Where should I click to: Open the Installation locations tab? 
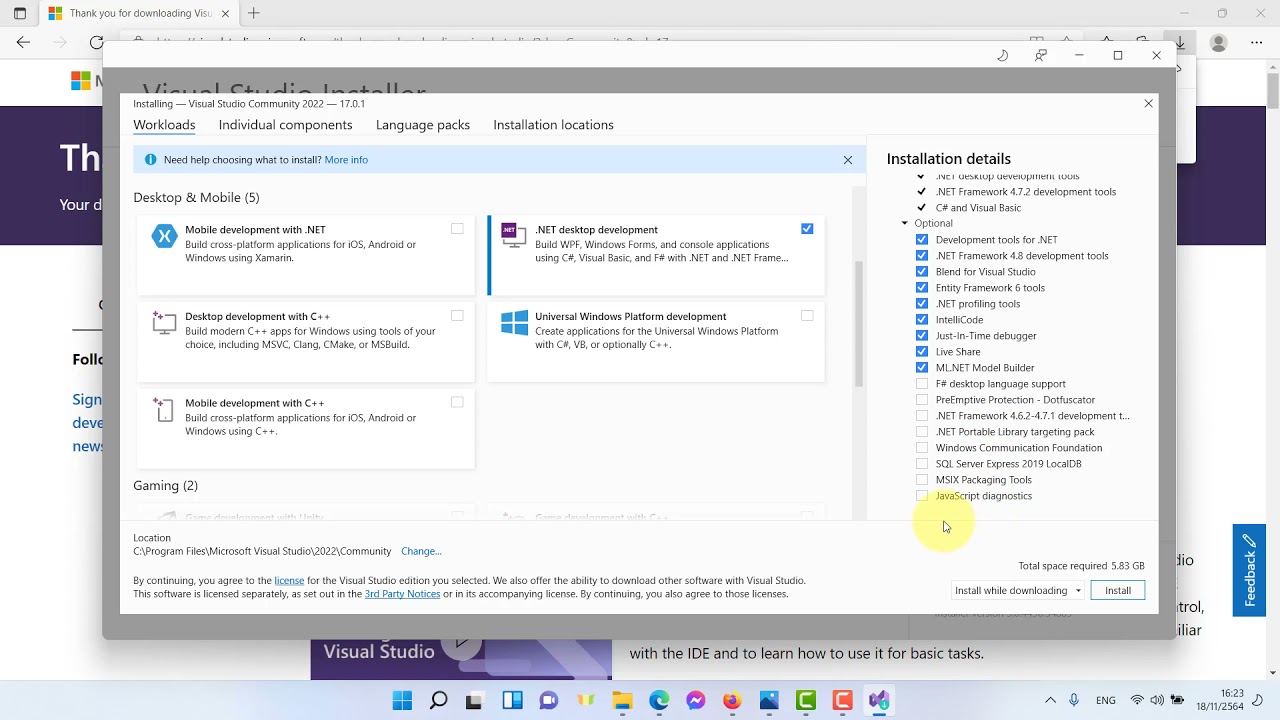[x=553, y=125]
